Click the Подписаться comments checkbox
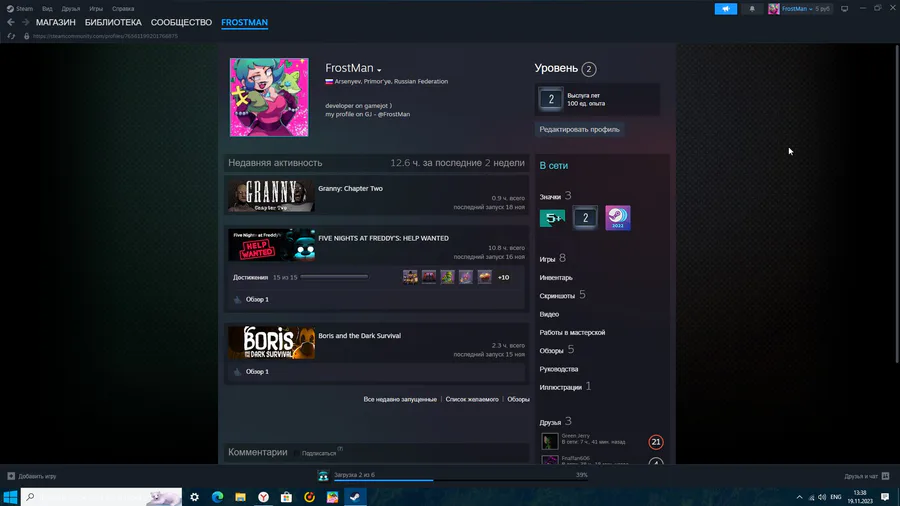Viewport: 900px width, 506px height. click(297, 453)
